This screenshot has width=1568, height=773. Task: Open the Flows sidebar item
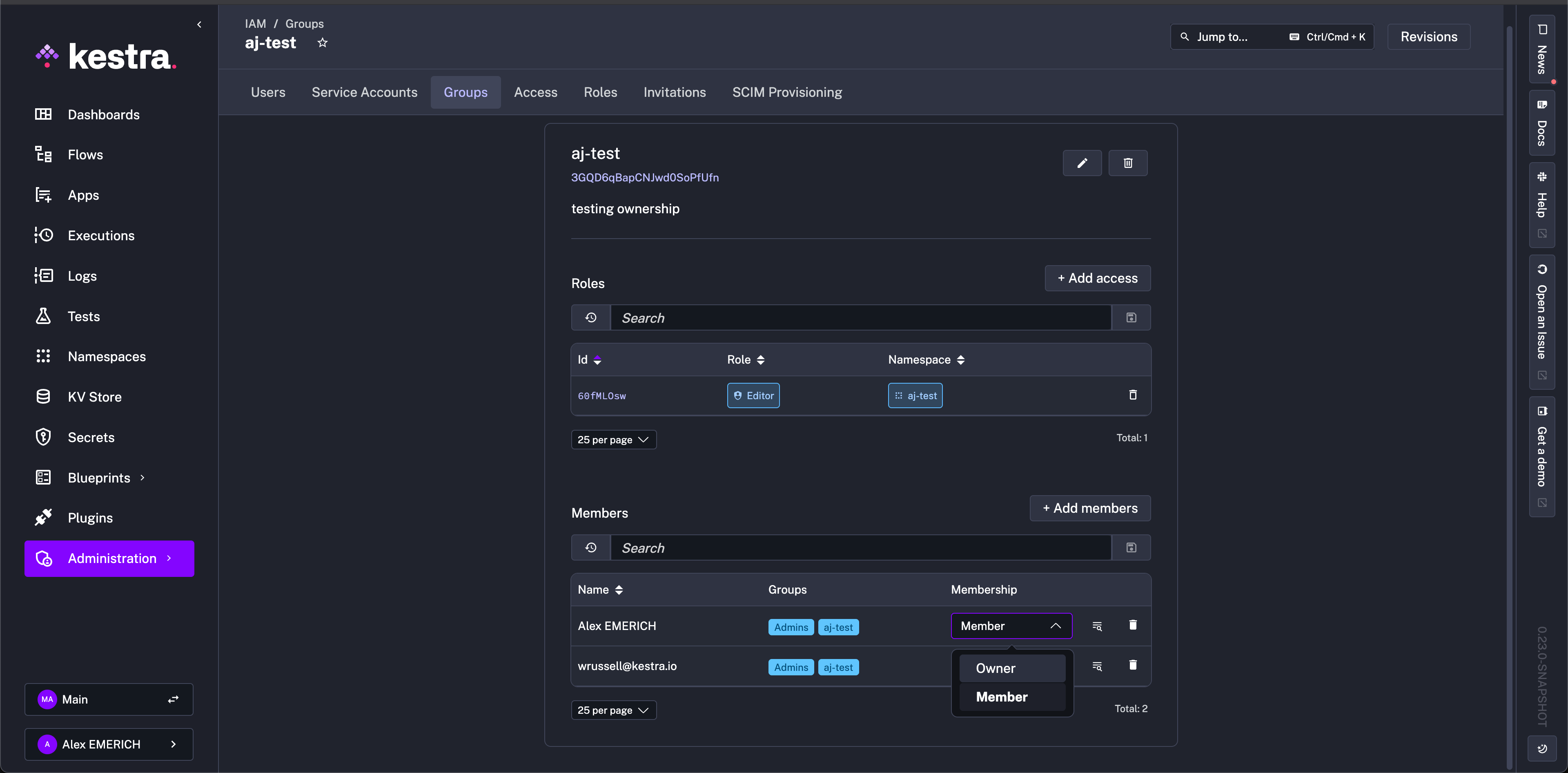click(x=85, y=155)
